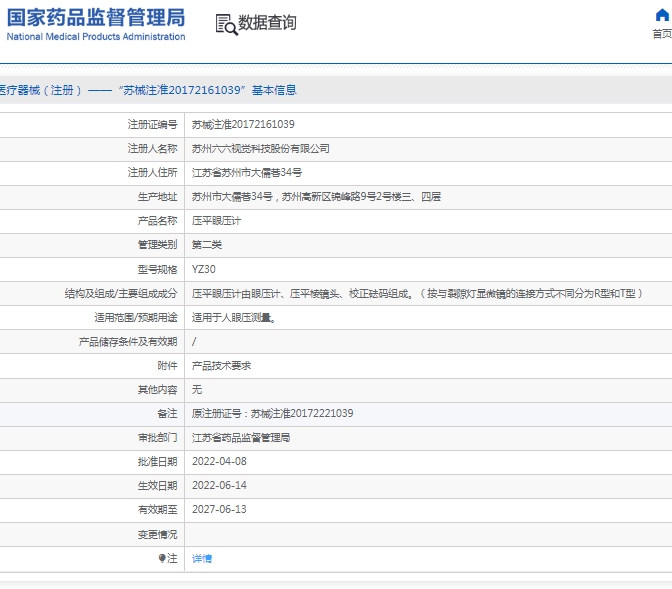Click the 数据查询 magnifier document icon
The image size is (672, 589).
(x=226, y=24)
